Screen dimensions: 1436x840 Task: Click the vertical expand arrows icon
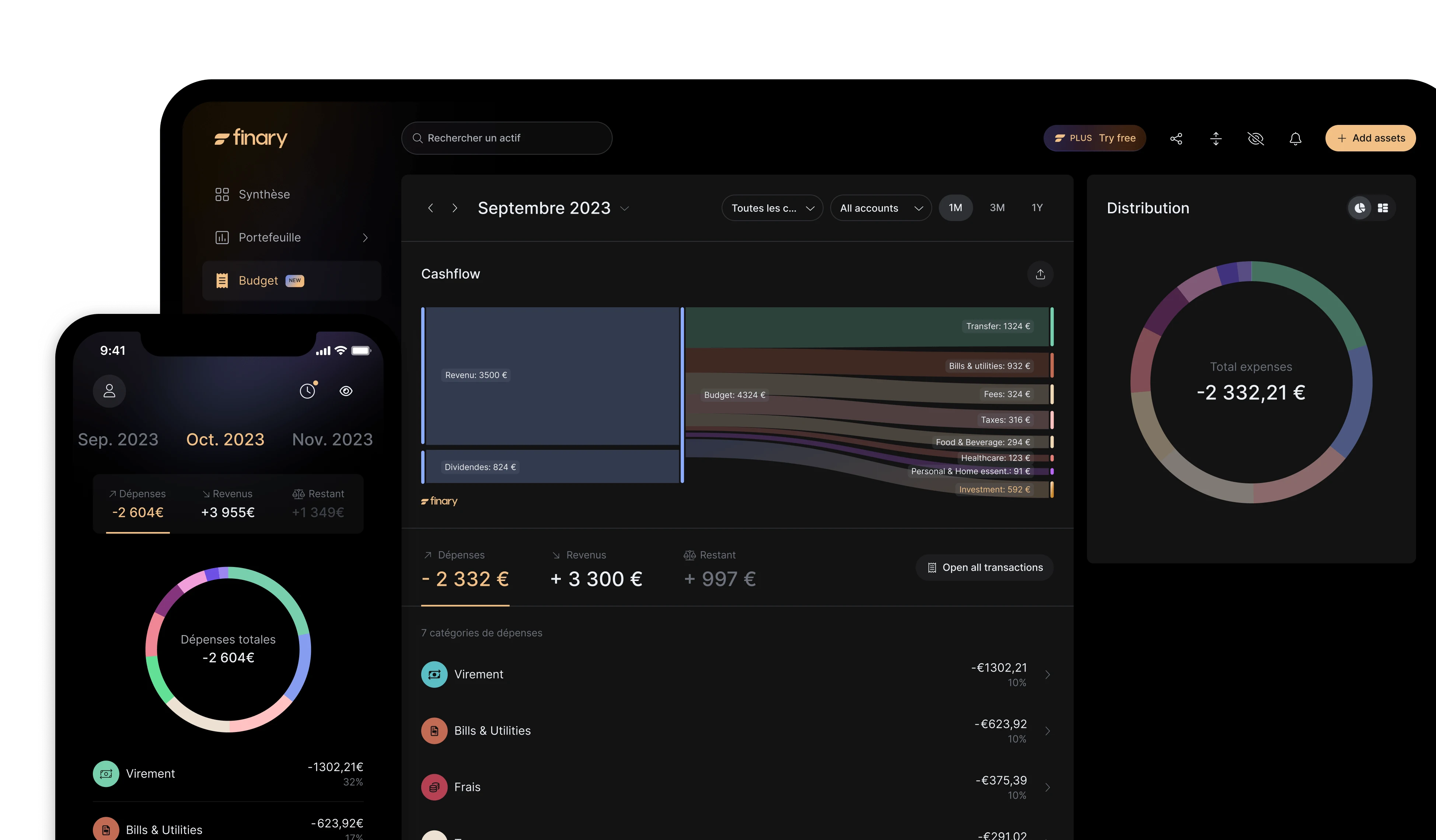click(x=1216, y=139)
